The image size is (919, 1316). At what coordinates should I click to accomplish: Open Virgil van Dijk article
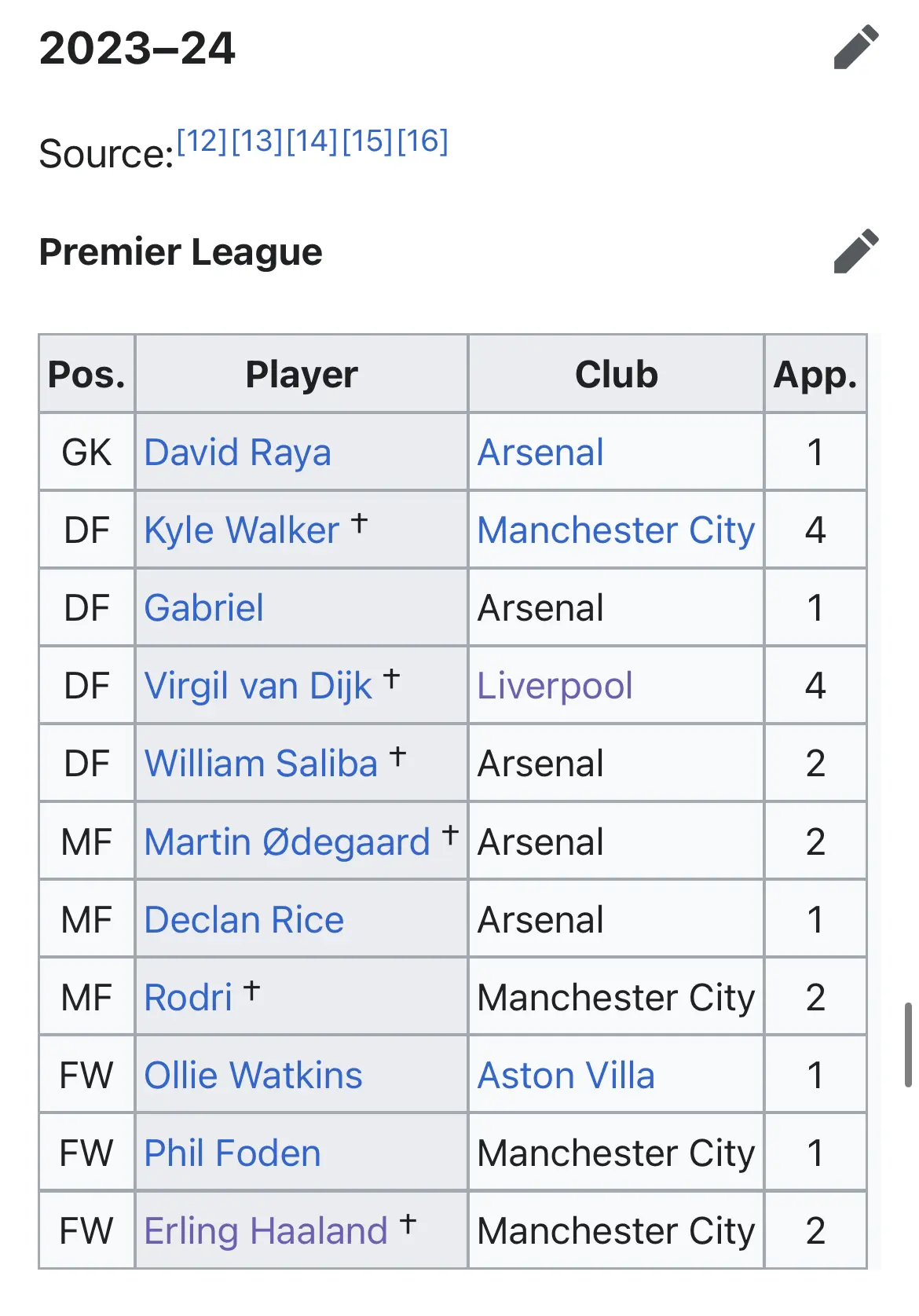pos(258,686)
